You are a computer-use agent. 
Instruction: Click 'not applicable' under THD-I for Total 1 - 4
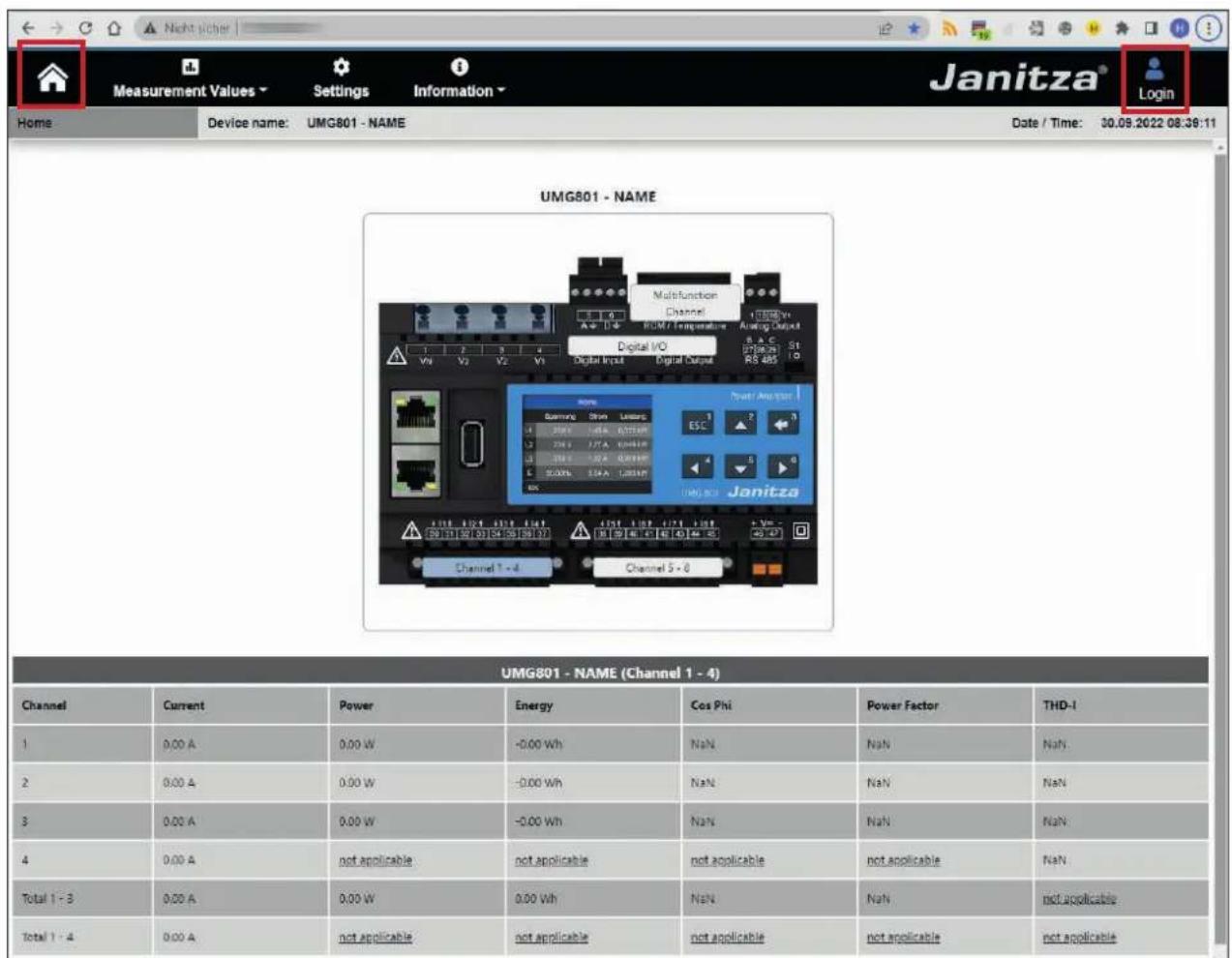point(1080,938)
